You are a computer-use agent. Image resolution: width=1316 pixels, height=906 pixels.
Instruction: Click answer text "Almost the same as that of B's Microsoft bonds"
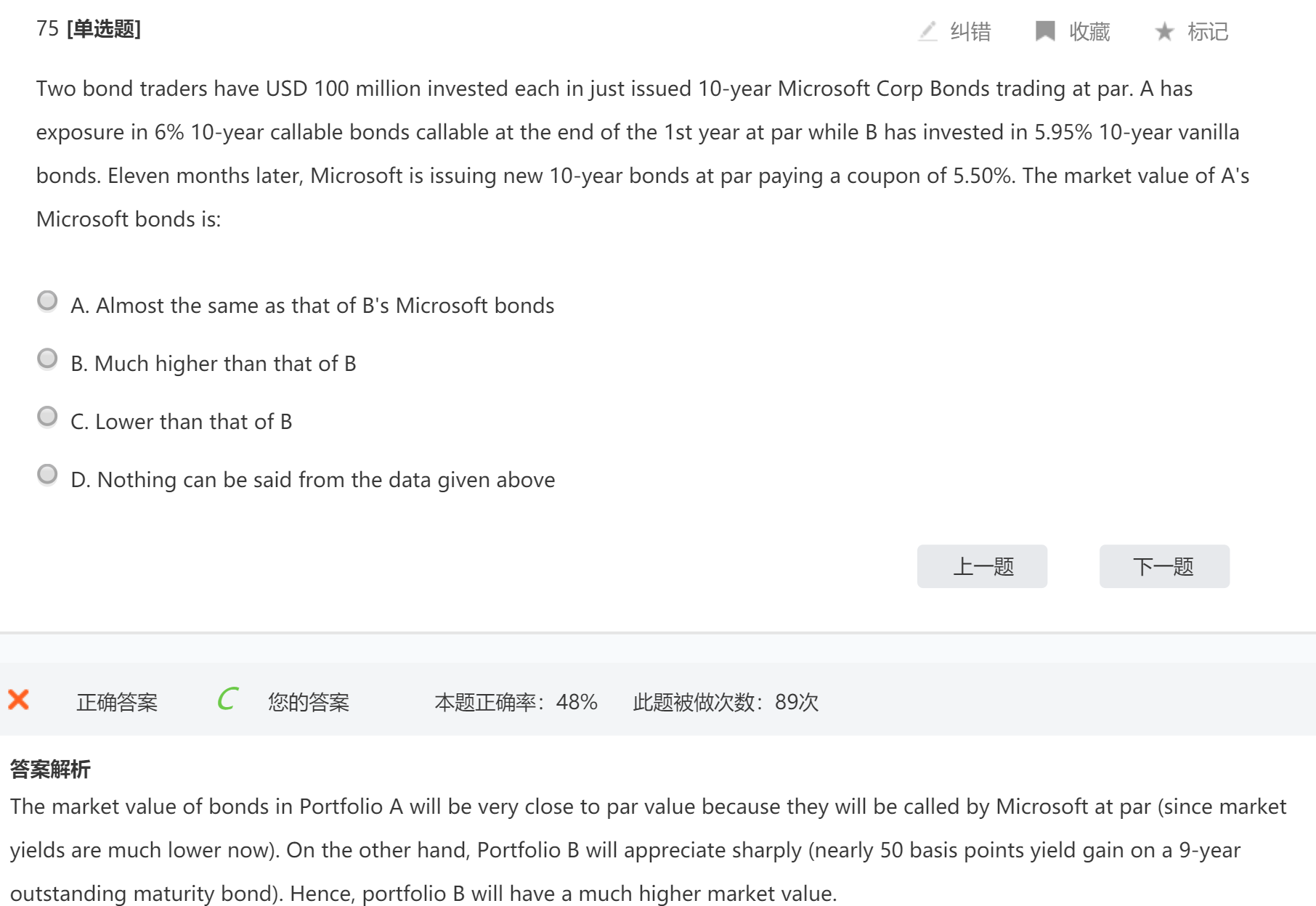[325, 306]
